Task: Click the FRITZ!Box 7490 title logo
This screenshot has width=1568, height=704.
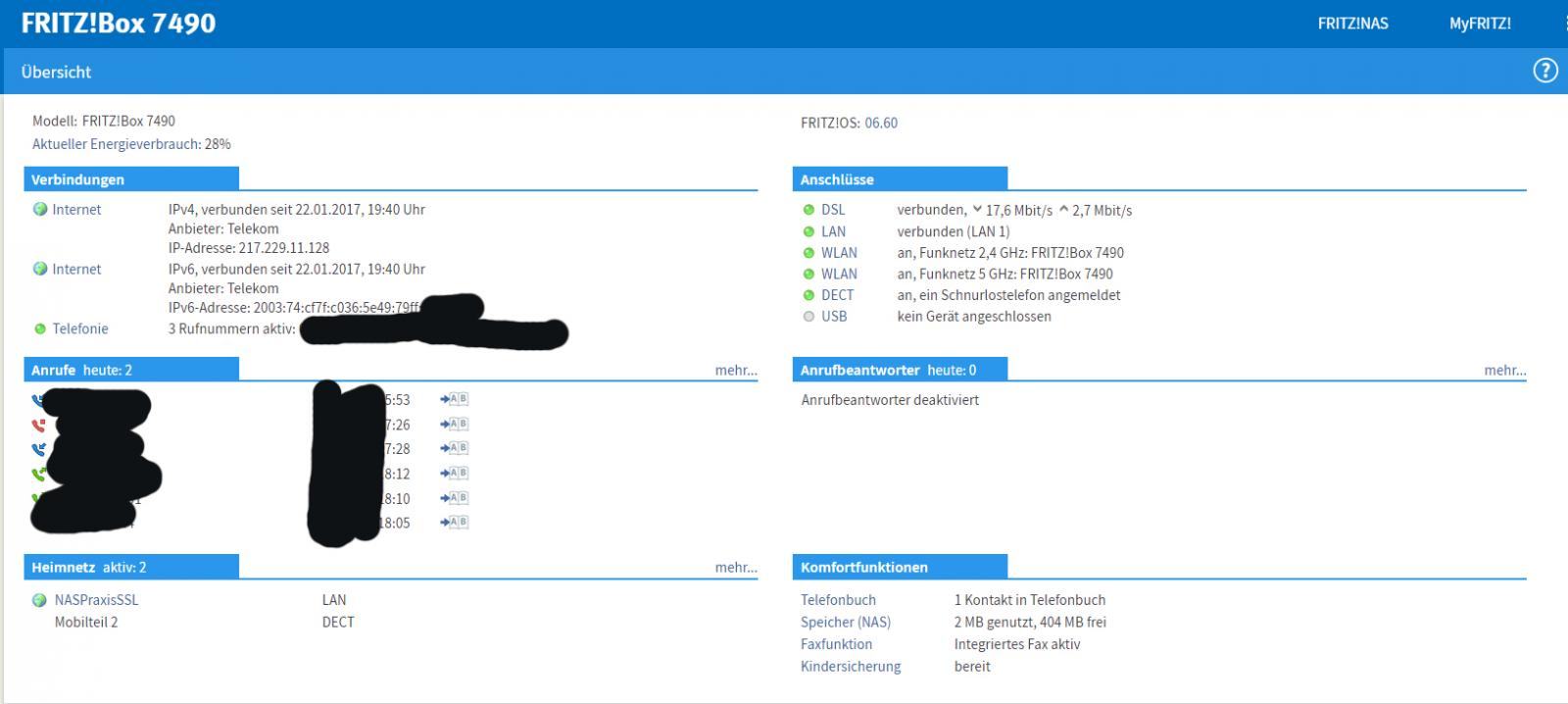Action: pyautogui.click(x=119, y=24)
